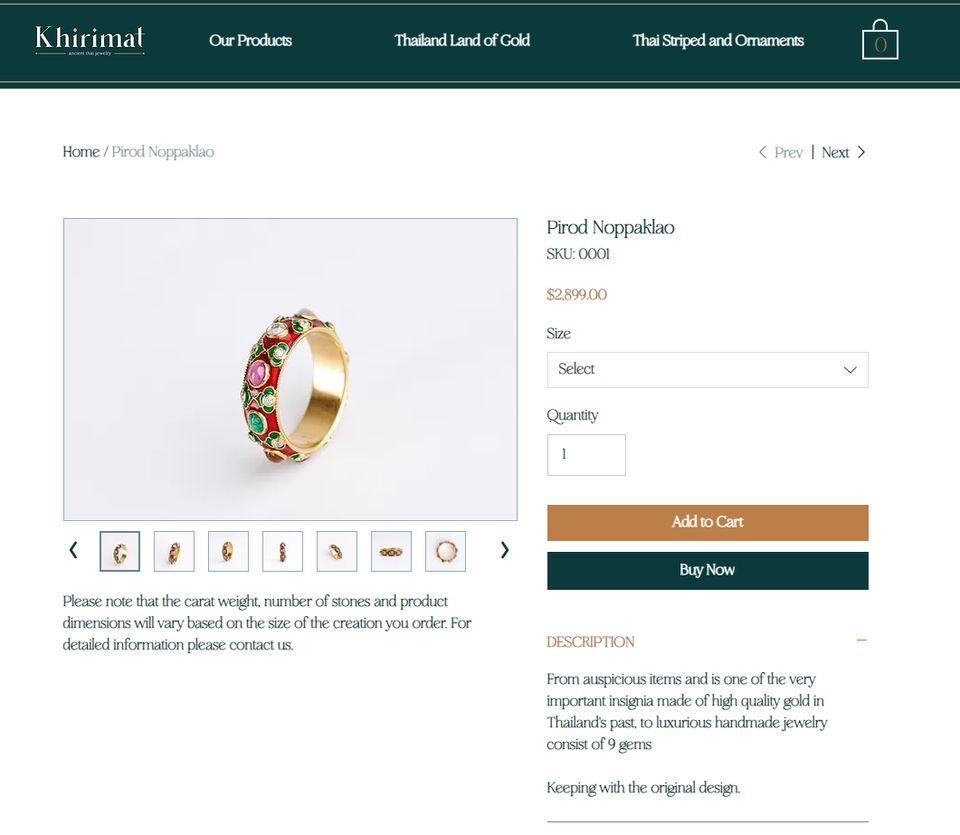
Task: Collapse the DESCRIPTION section minus icon
Action: coord(862,641)
